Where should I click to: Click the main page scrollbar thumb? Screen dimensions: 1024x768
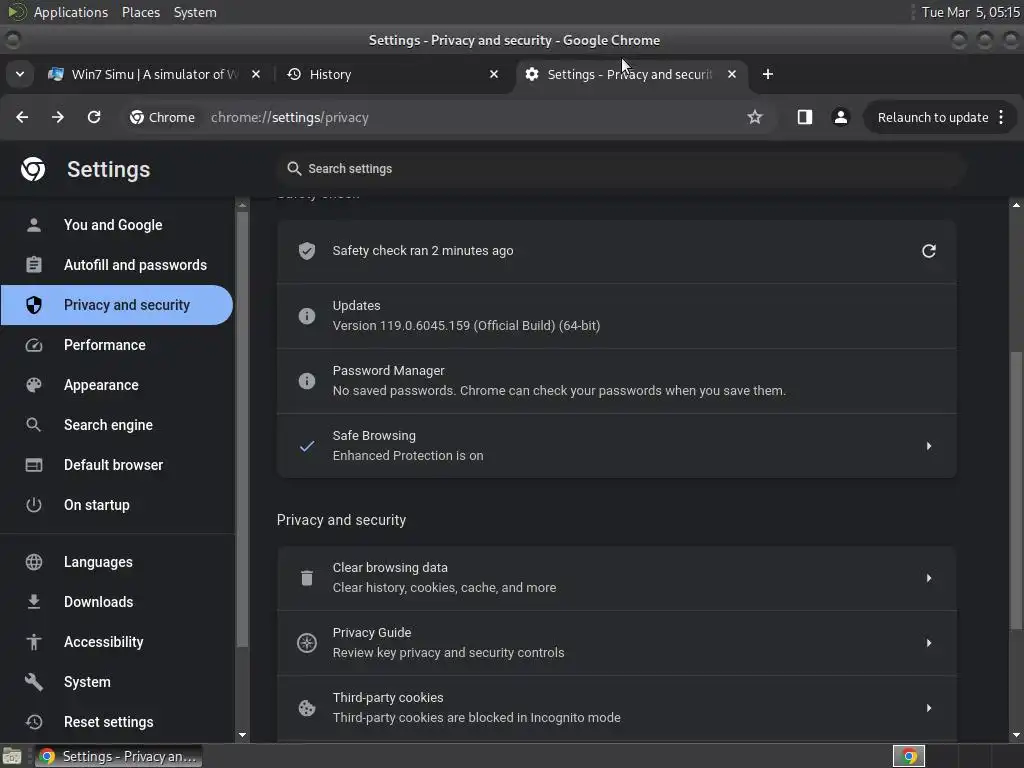(1016, 491)
